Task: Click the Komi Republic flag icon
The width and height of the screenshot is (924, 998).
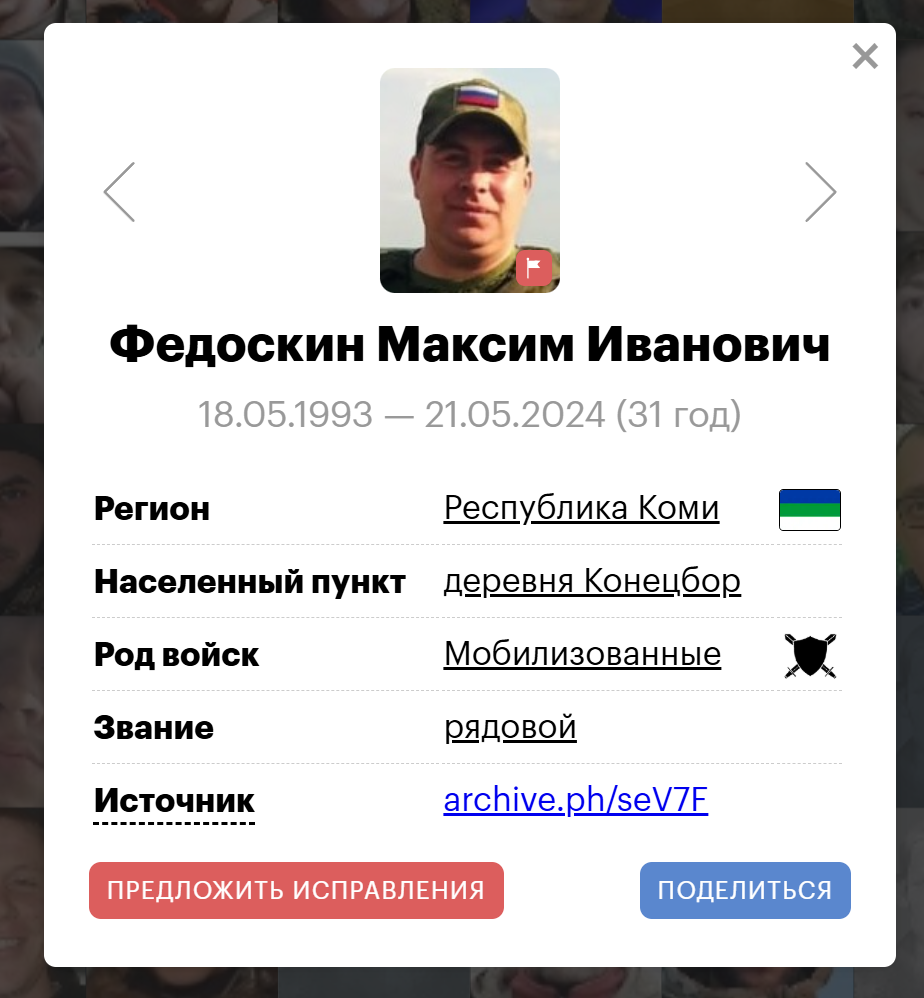Action: pos(809,509)
